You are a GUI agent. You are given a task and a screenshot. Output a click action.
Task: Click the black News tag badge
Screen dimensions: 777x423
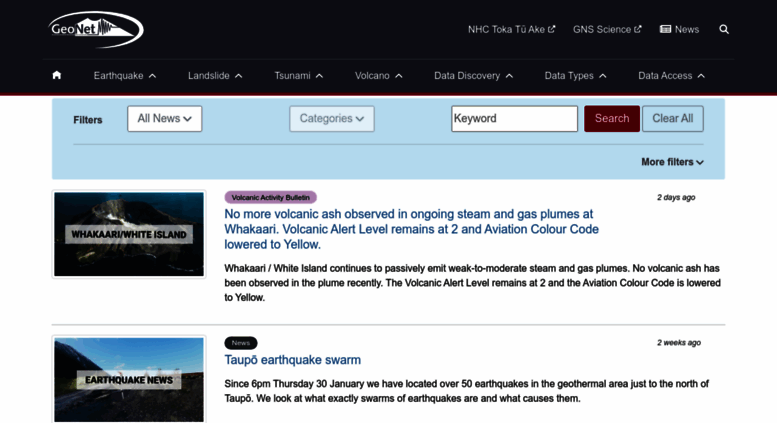[x=241, y=343]
